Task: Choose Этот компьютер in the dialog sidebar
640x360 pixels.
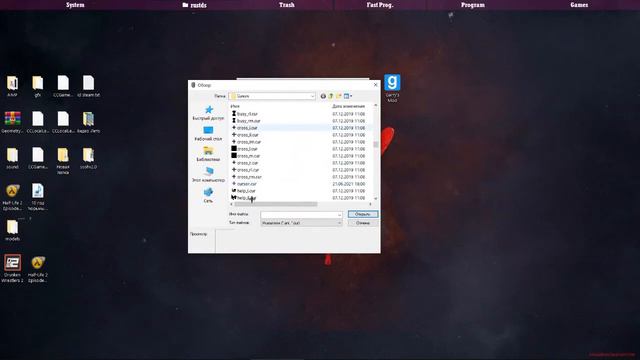Action: click(208, 175)
